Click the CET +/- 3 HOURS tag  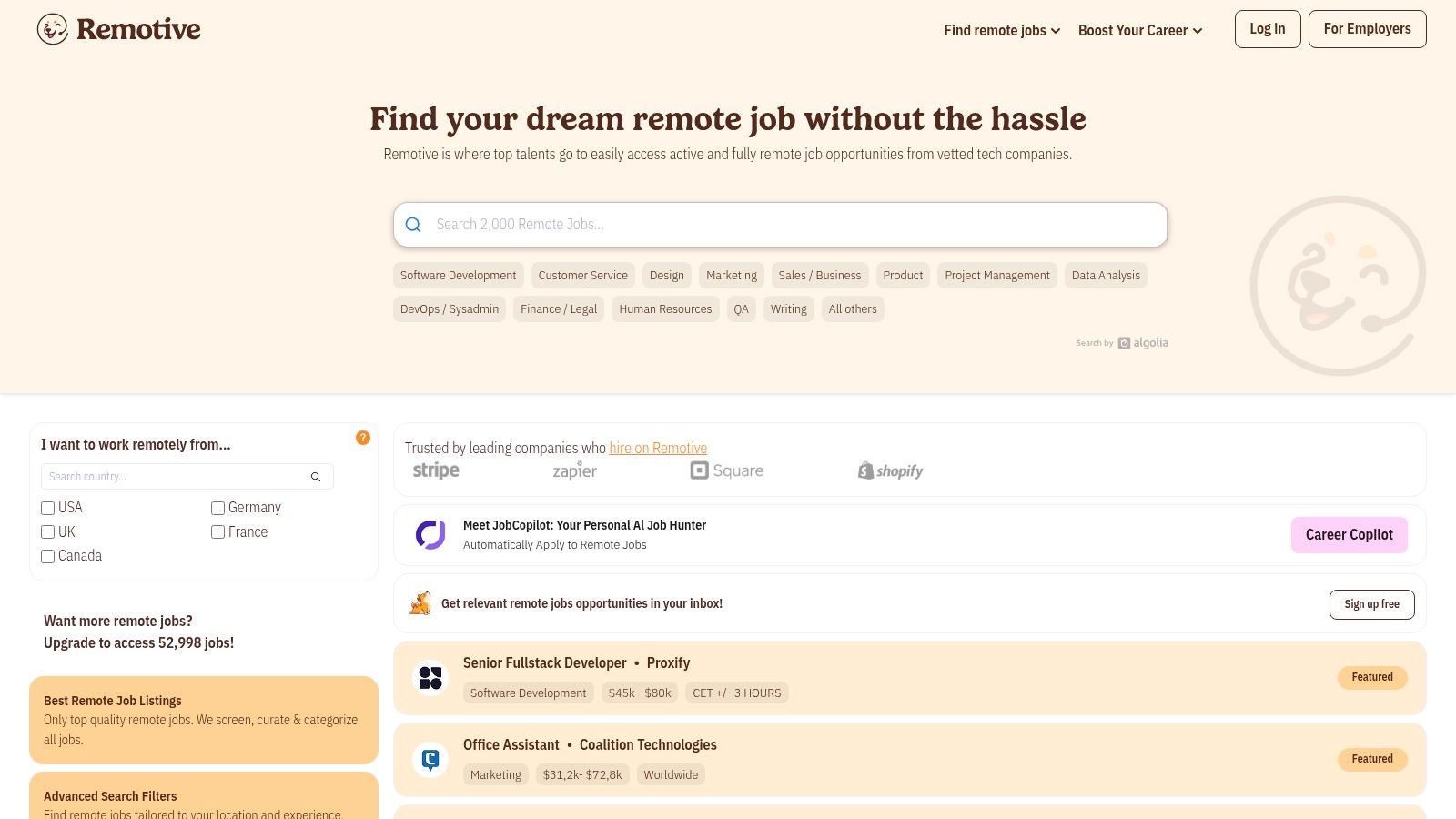point(737,693)
